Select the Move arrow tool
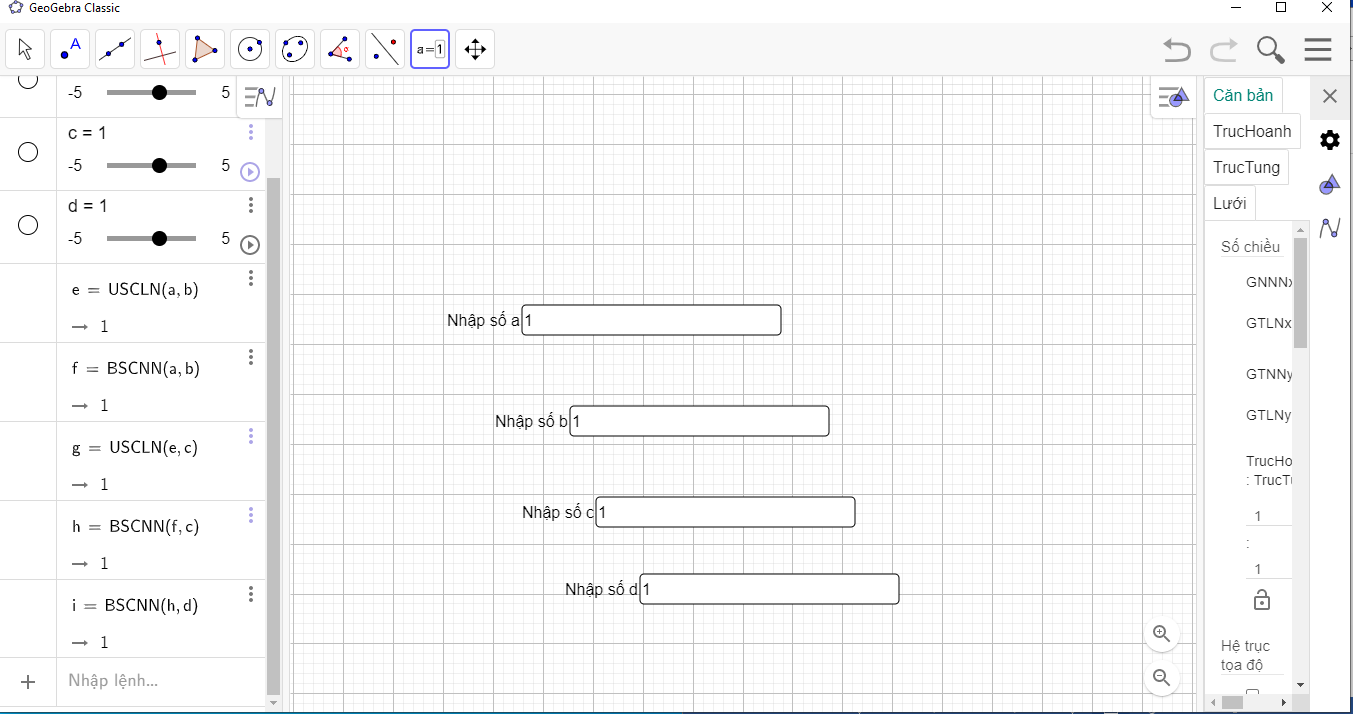Image resolution: width=1353 pixels, height=714 pixels. tap(25, 49)
